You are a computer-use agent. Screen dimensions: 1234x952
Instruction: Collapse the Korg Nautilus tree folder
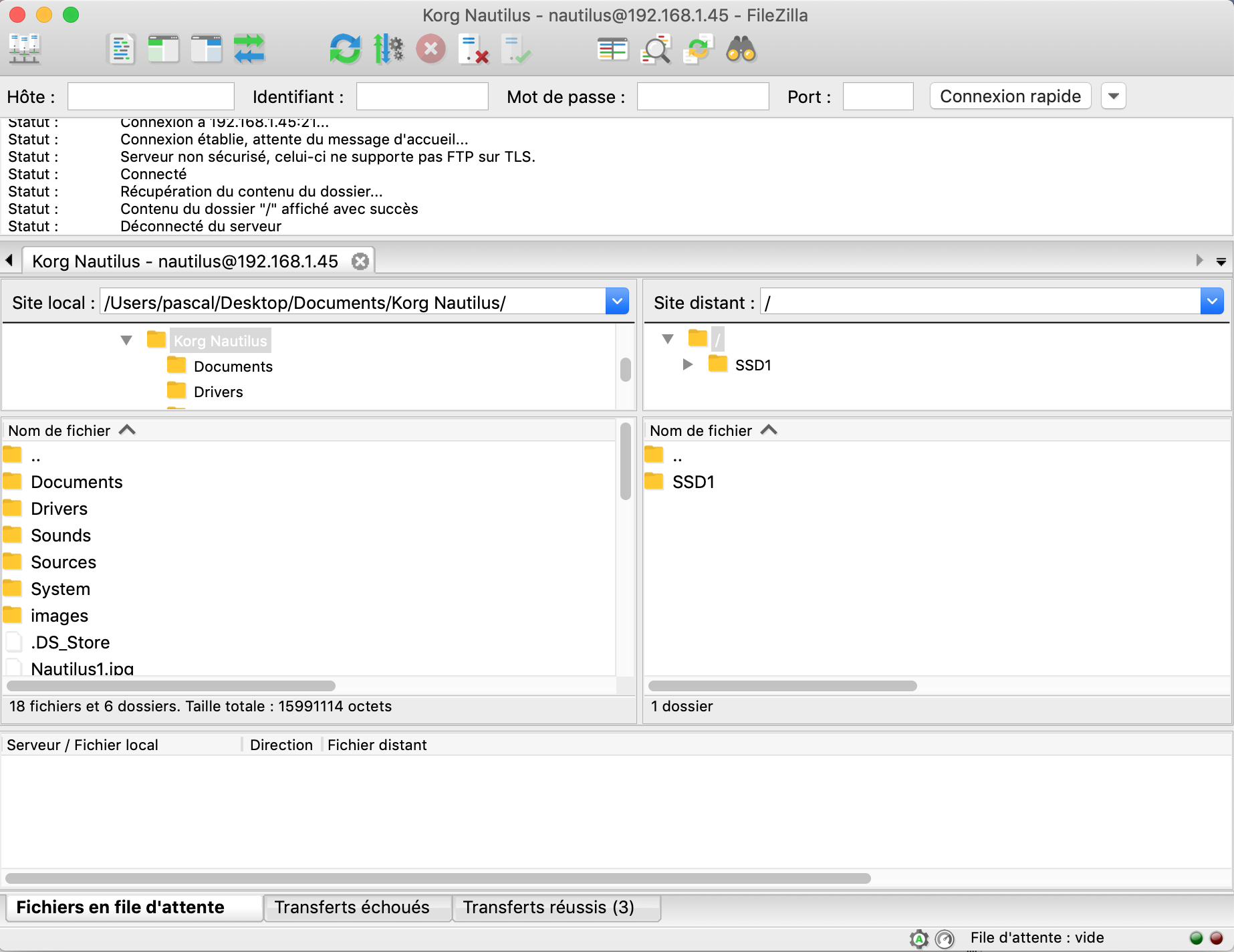[126, 340]
